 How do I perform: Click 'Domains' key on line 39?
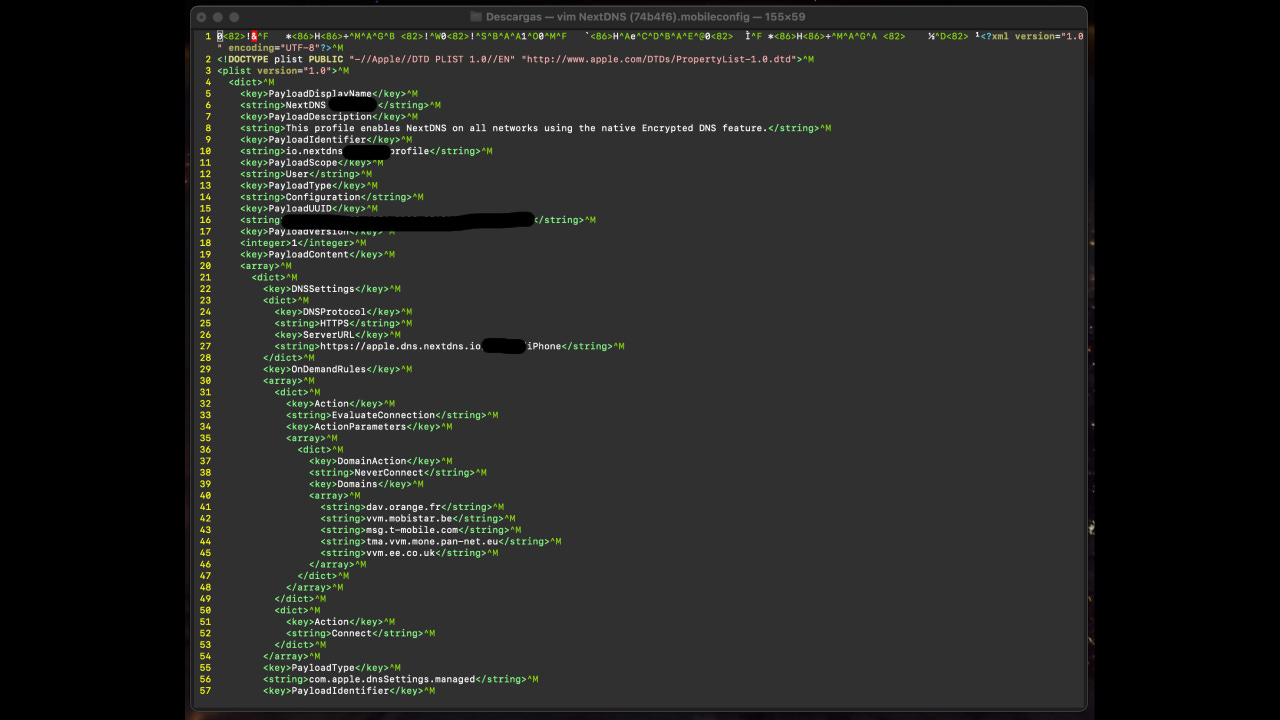358,484
